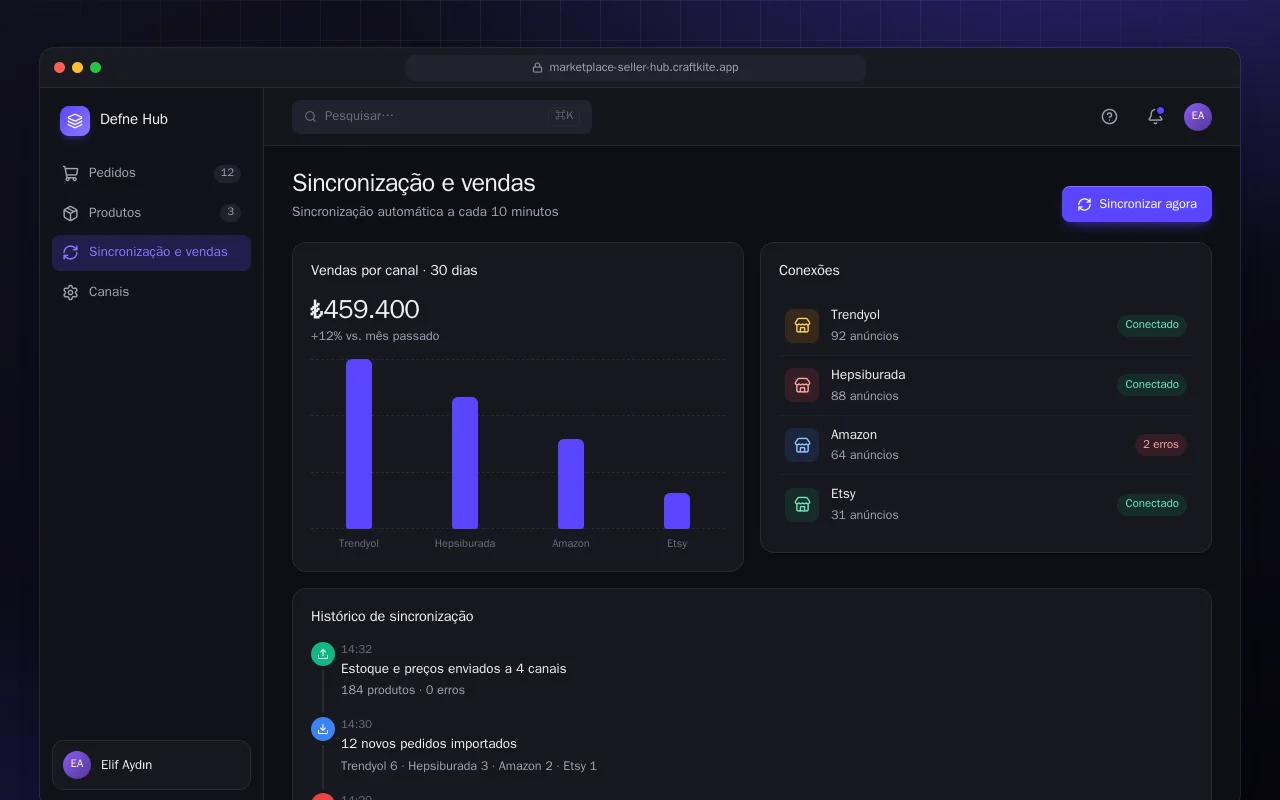
Task: Click the Etsy bar in chart
Action: (x=677, y=511)
